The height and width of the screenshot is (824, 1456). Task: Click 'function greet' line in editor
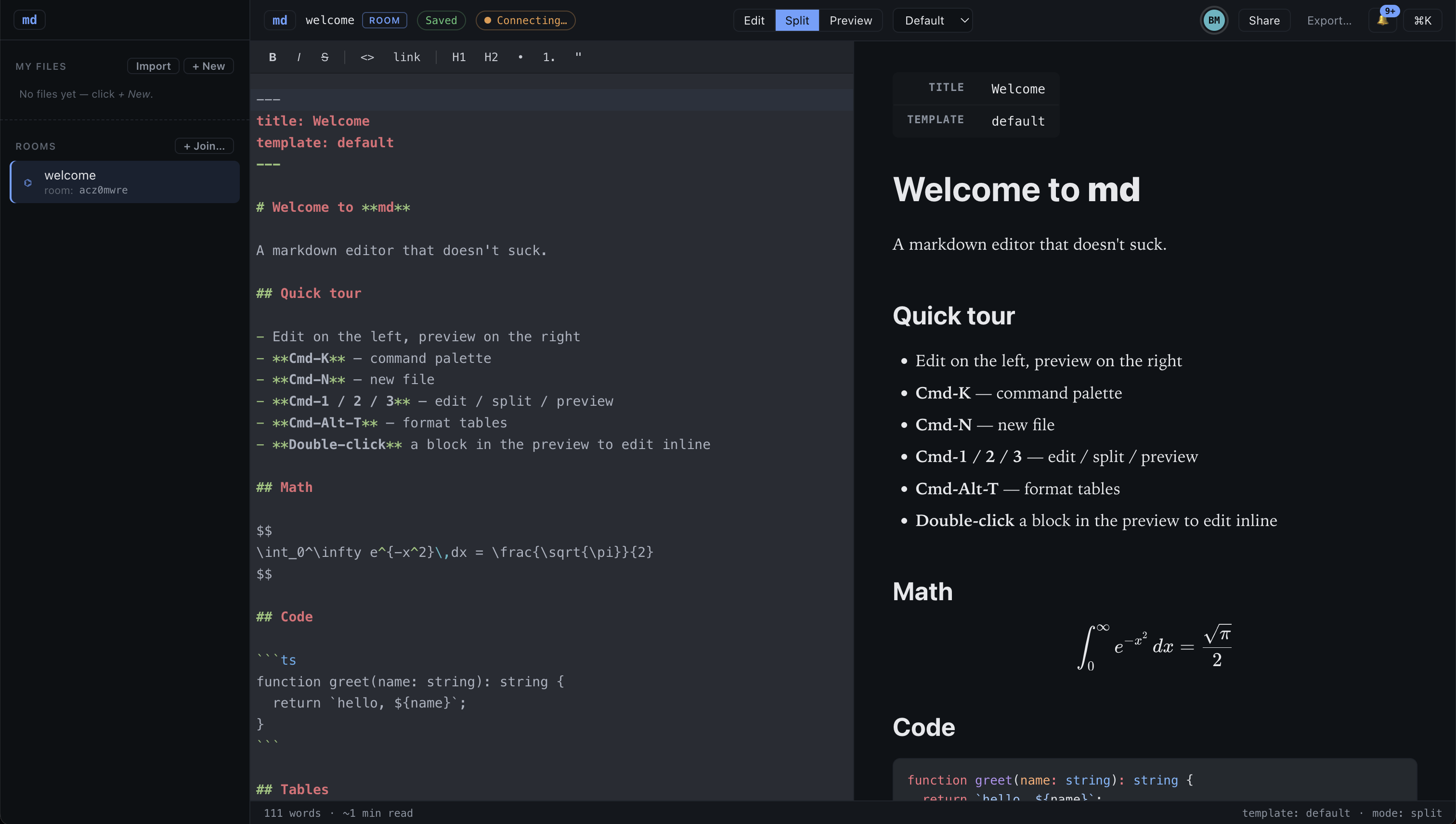pyautogui.click(x=410, y=682)
